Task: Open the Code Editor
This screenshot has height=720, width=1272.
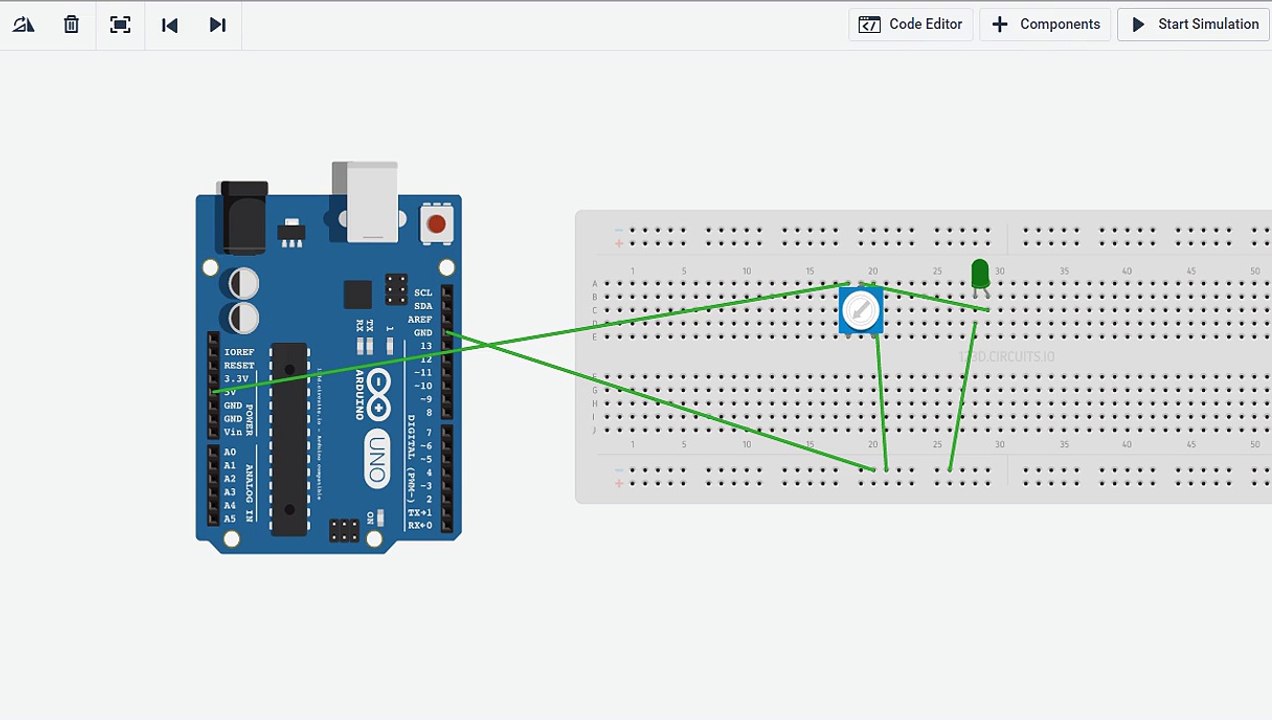Action: click(911, 24)
